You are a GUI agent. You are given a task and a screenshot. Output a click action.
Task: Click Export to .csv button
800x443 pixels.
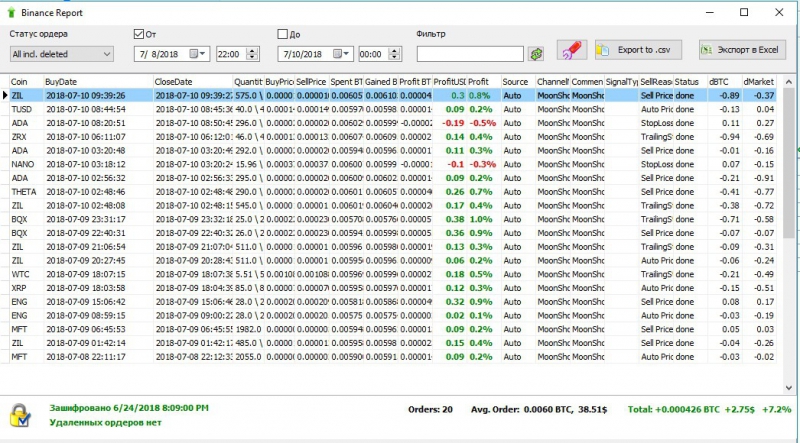click(x=638, y=50)
